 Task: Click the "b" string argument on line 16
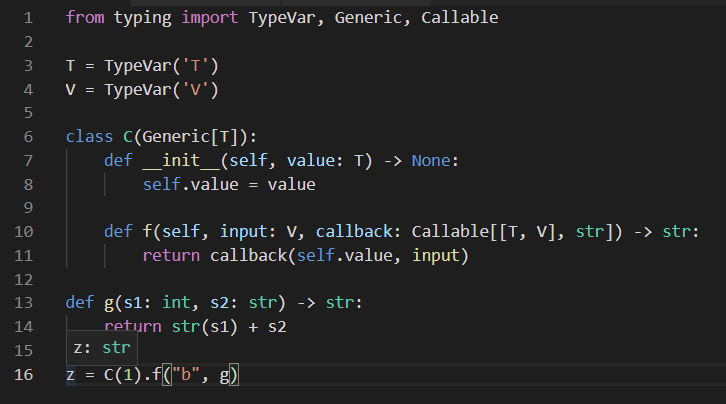tap(186, 374)
